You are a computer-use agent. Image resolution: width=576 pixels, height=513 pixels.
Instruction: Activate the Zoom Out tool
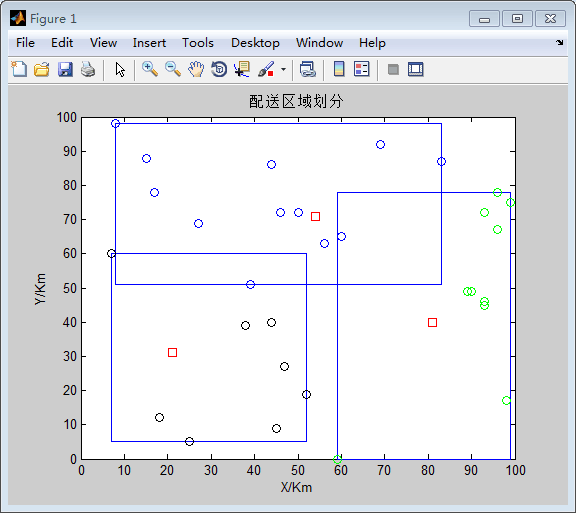(x=173, y=69)
